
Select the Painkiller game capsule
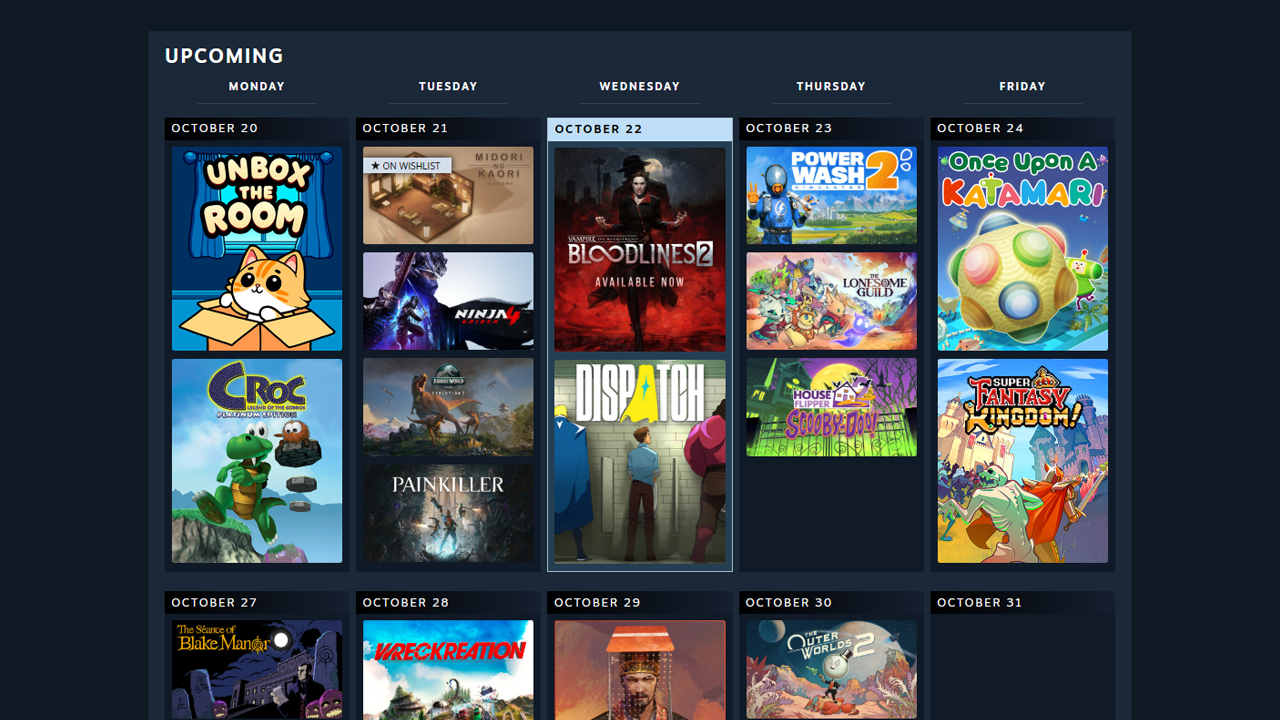point(448,513)
